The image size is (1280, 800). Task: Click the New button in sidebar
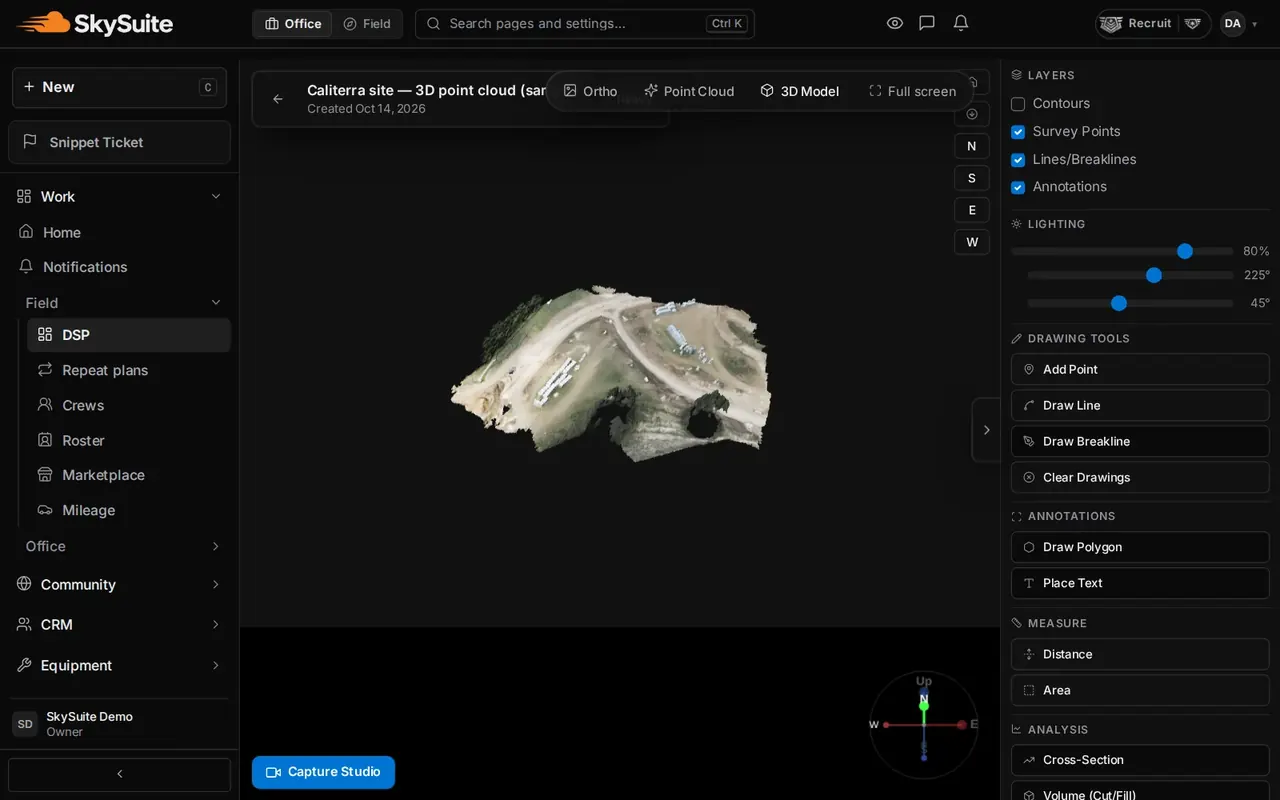tap(119, 87)
